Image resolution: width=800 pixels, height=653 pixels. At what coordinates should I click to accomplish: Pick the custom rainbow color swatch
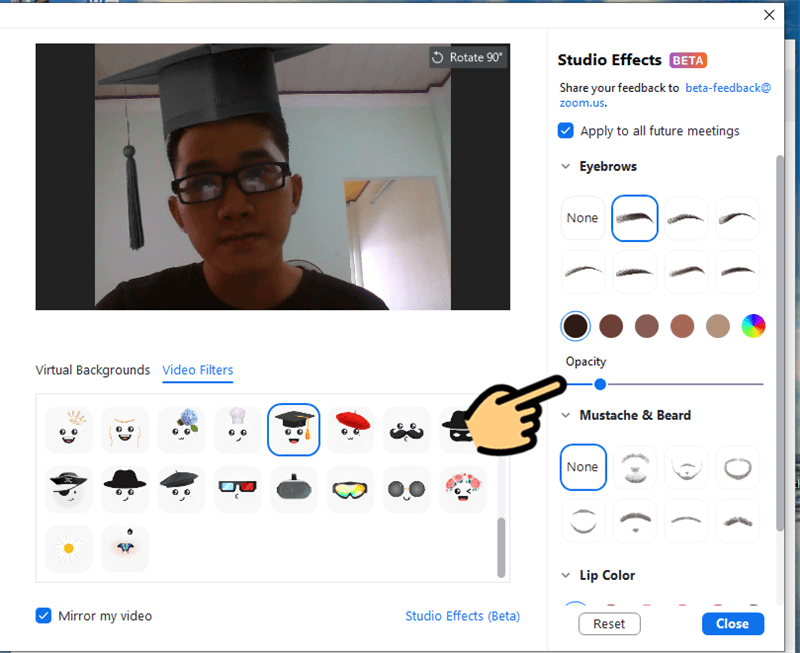[x=753, y=326]
